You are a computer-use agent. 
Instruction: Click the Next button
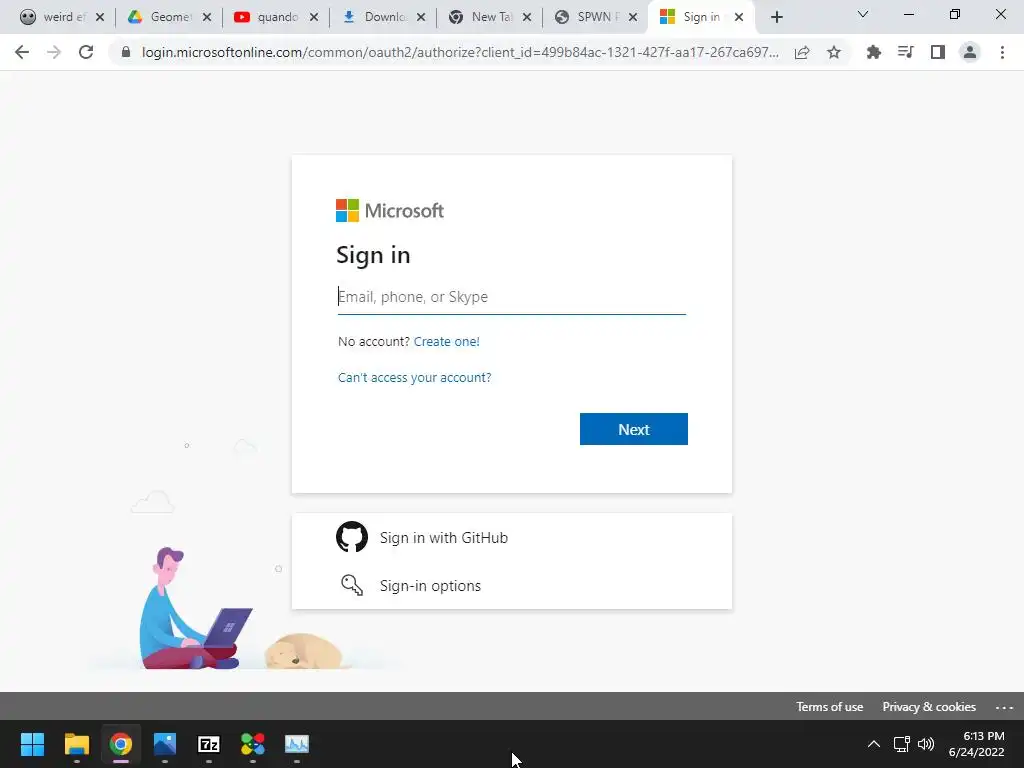(x=633, y=429)
